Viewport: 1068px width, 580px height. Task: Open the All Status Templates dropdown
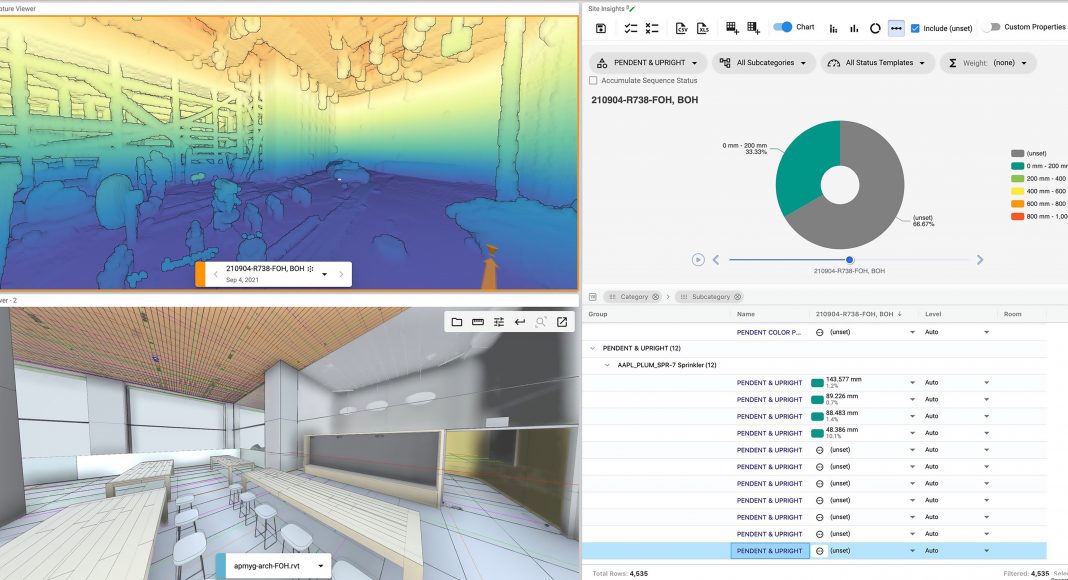click(877, 62)
